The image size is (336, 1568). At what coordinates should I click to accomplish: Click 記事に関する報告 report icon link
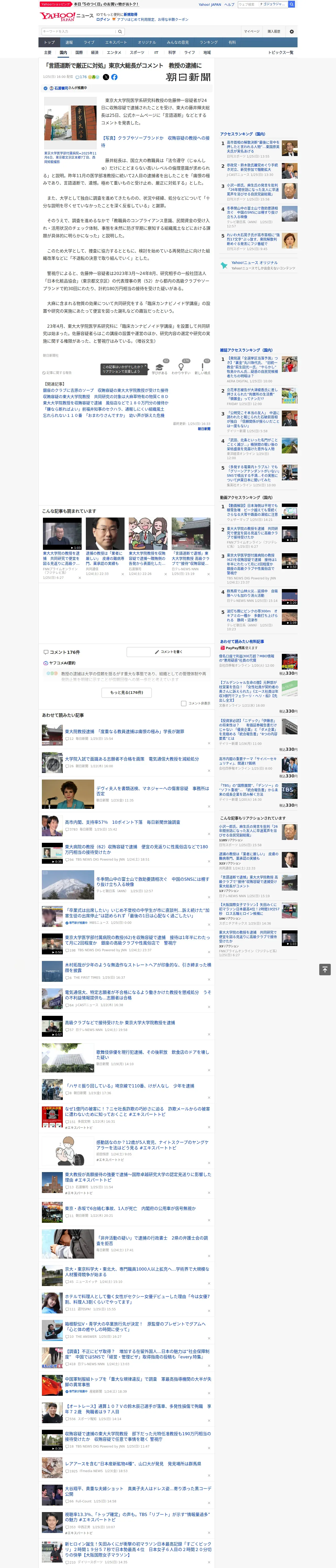pos(57,372)
